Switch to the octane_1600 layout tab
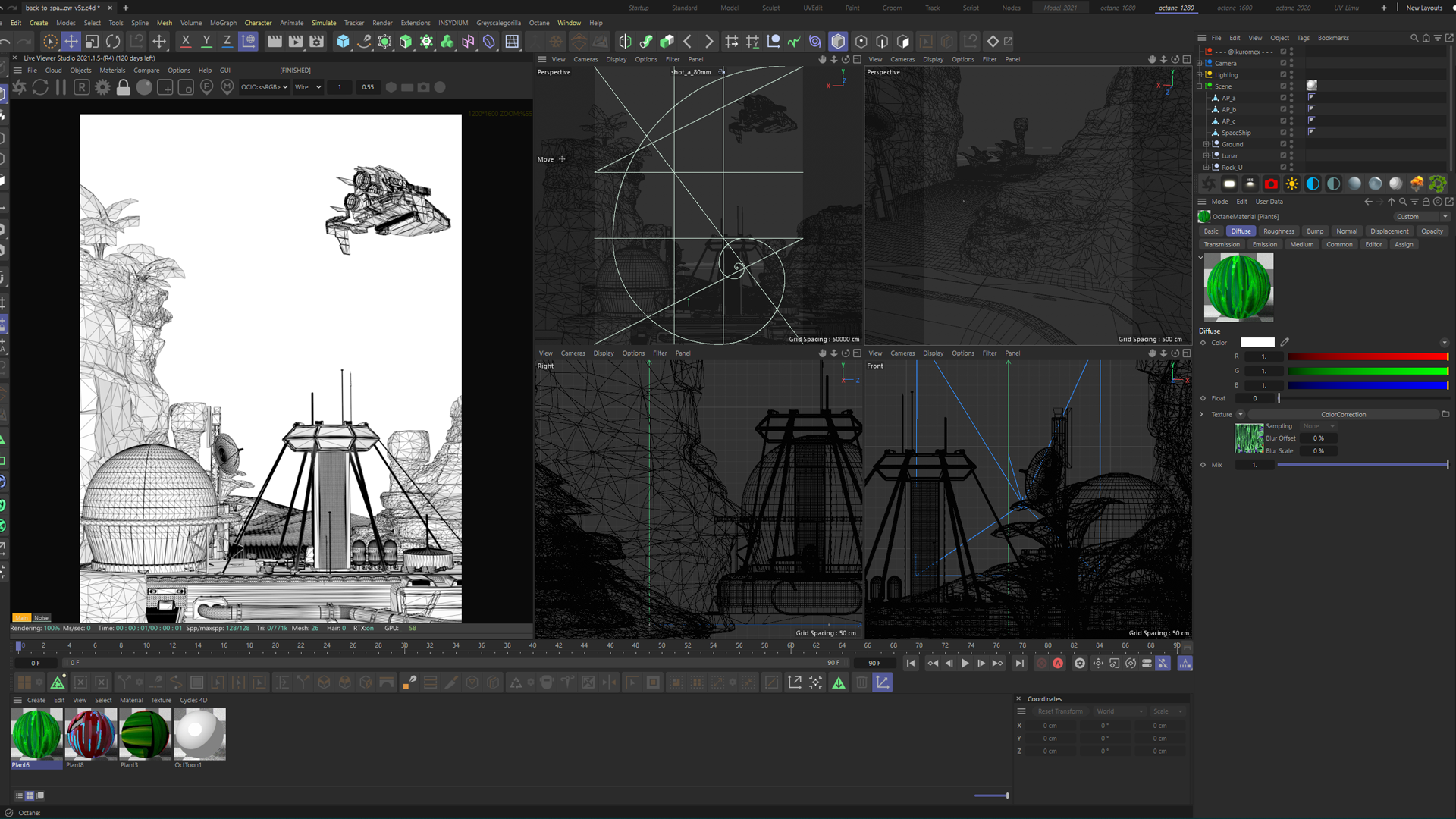1456x819 pixels. click(1235, 8)
